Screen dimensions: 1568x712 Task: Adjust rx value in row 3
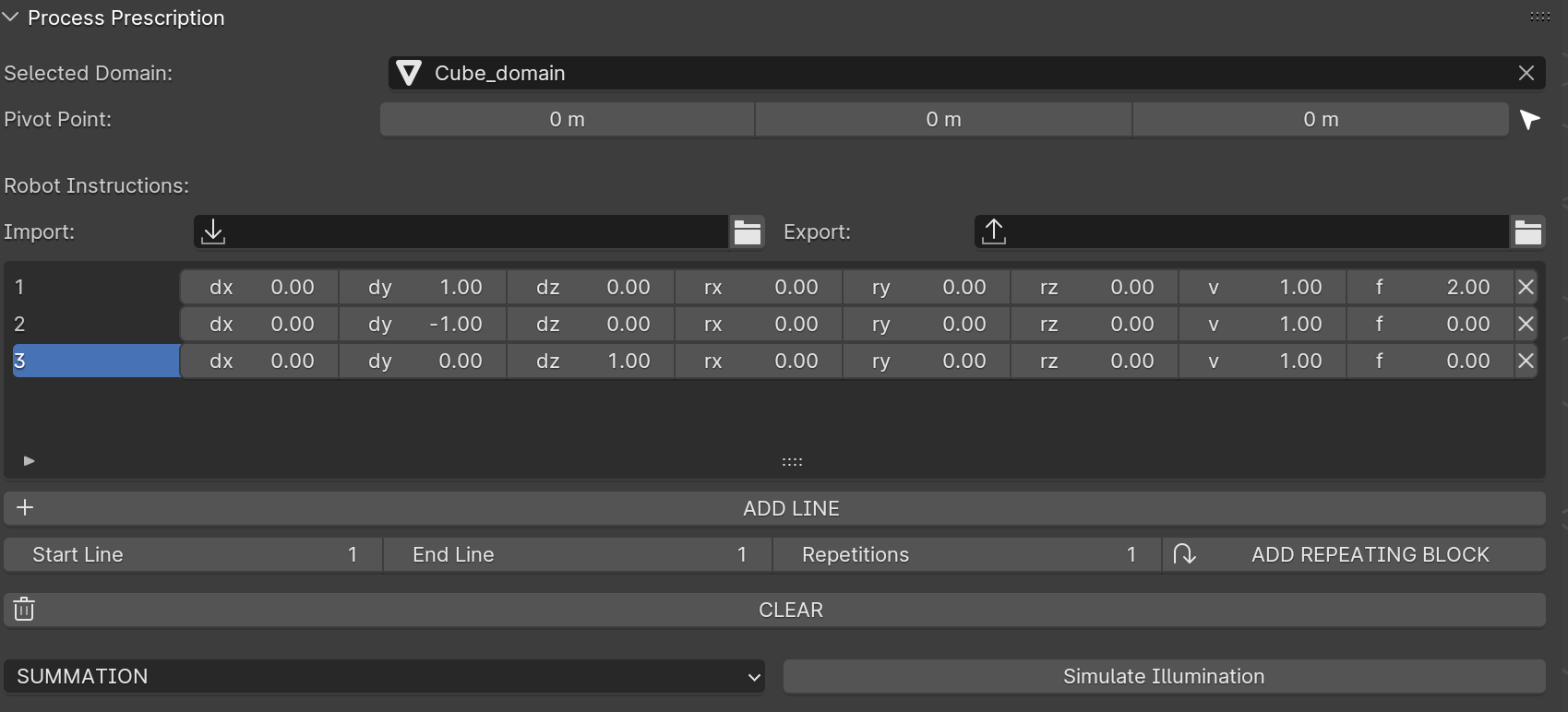759,361
